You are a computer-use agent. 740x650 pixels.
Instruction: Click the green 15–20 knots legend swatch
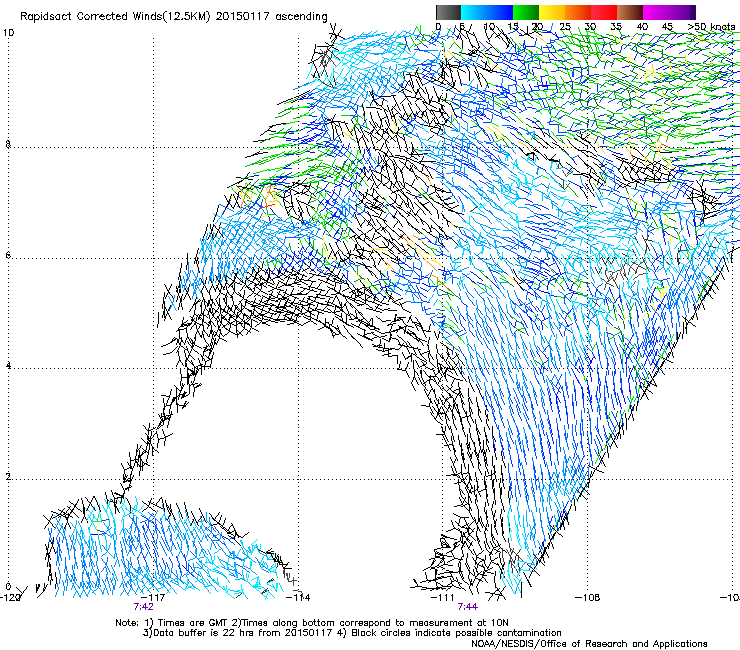pyautogui.click(x=526, y=12)
